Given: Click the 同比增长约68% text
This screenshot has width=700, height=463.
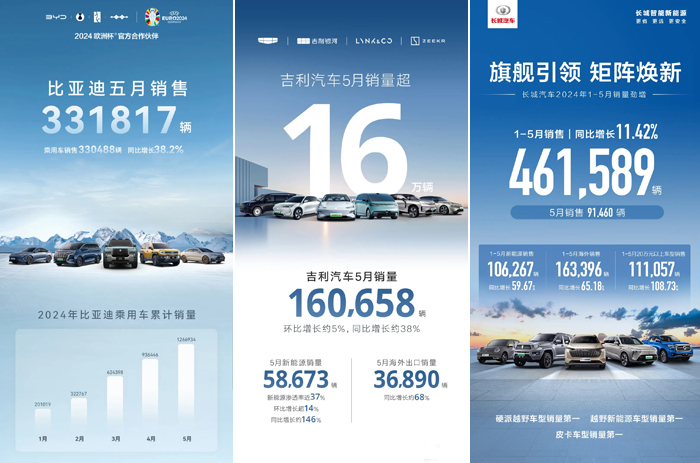Looking at the screenshot, I should click(407, 397).
